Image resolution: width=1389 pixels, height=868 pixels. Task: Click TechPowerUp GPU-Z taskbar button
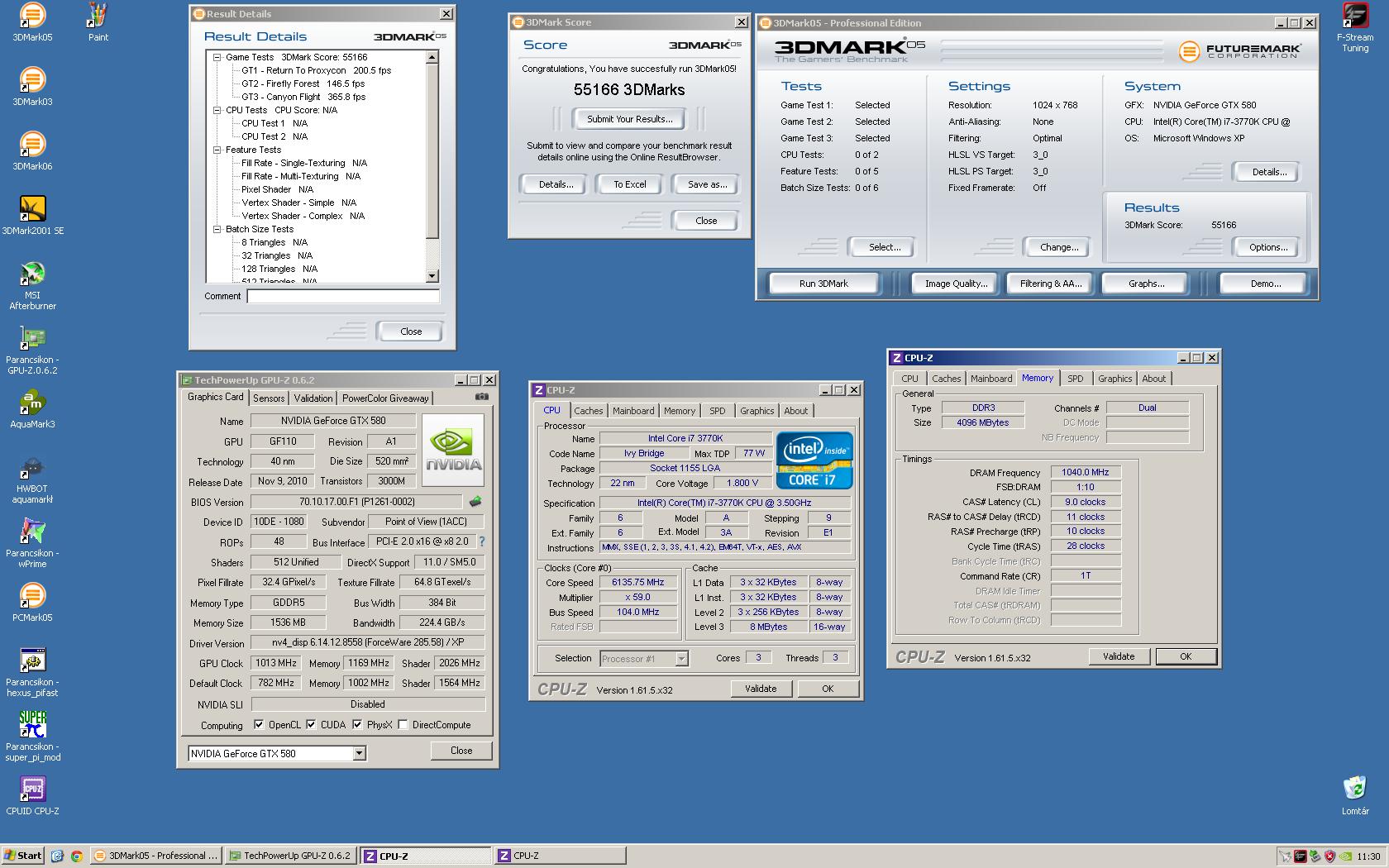289,856
